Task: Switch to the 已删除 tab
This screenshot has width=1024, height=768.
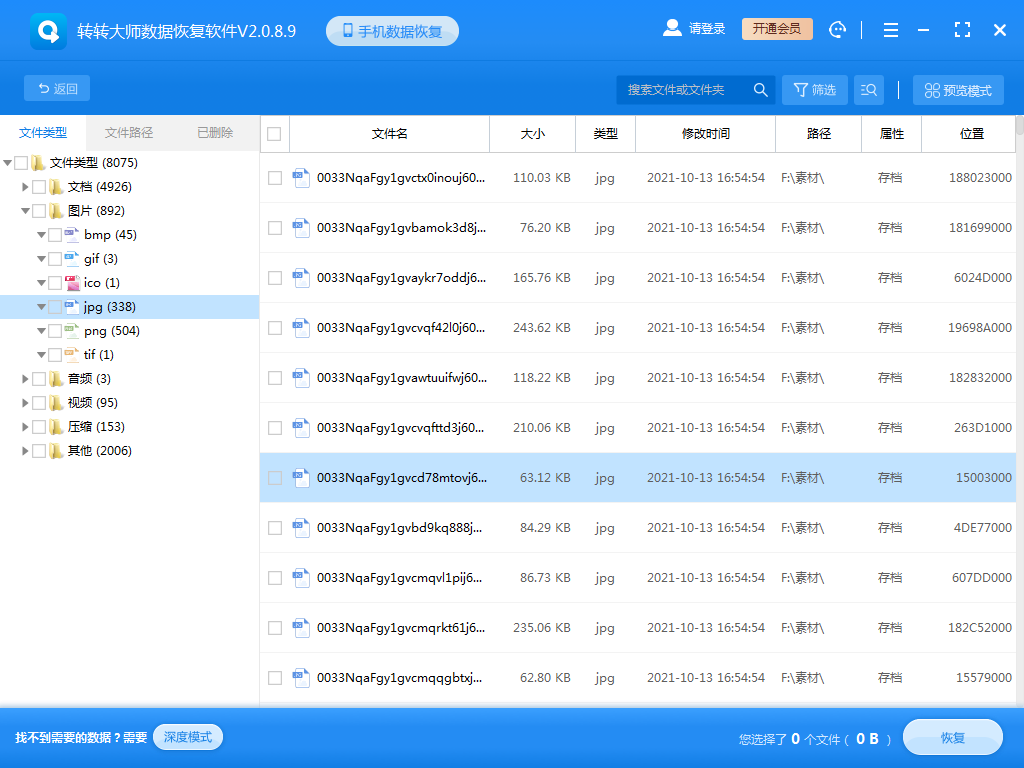Action: point(215,133)
